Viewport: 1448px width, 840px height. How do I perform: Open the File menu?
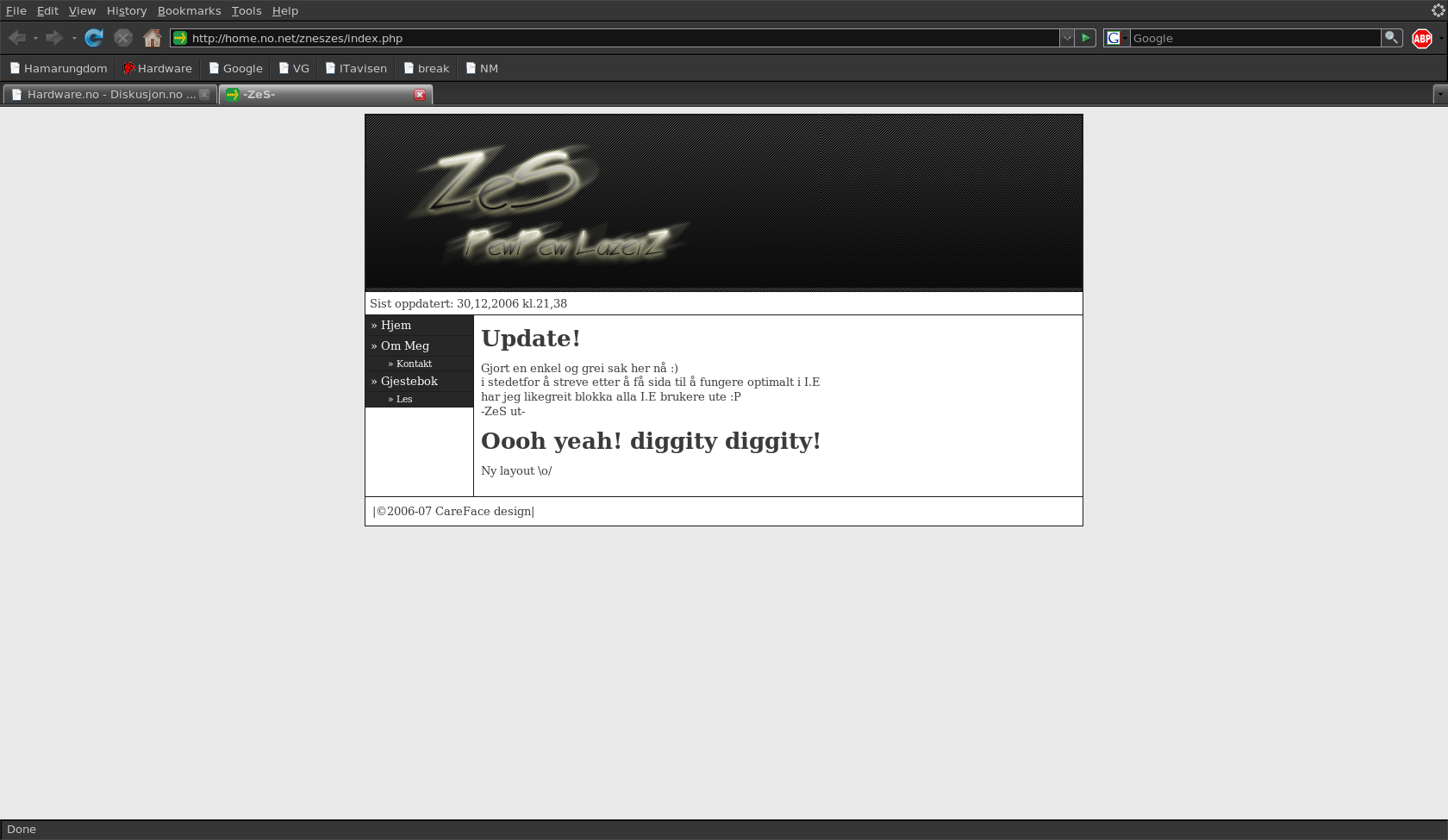pyautogui.click(x=16, y=10)
